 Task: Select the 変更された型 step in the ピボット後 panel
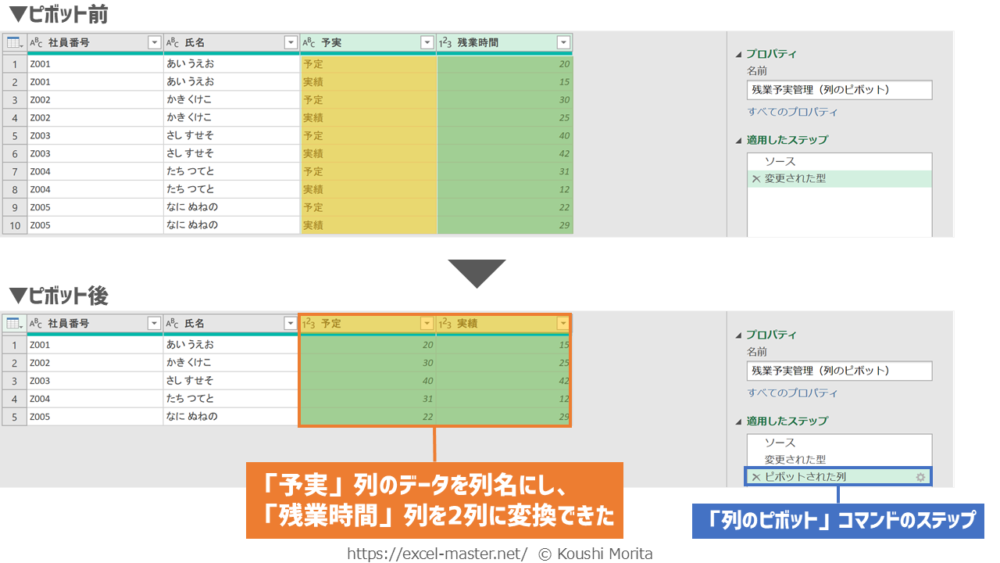click(x=794, y=459)
